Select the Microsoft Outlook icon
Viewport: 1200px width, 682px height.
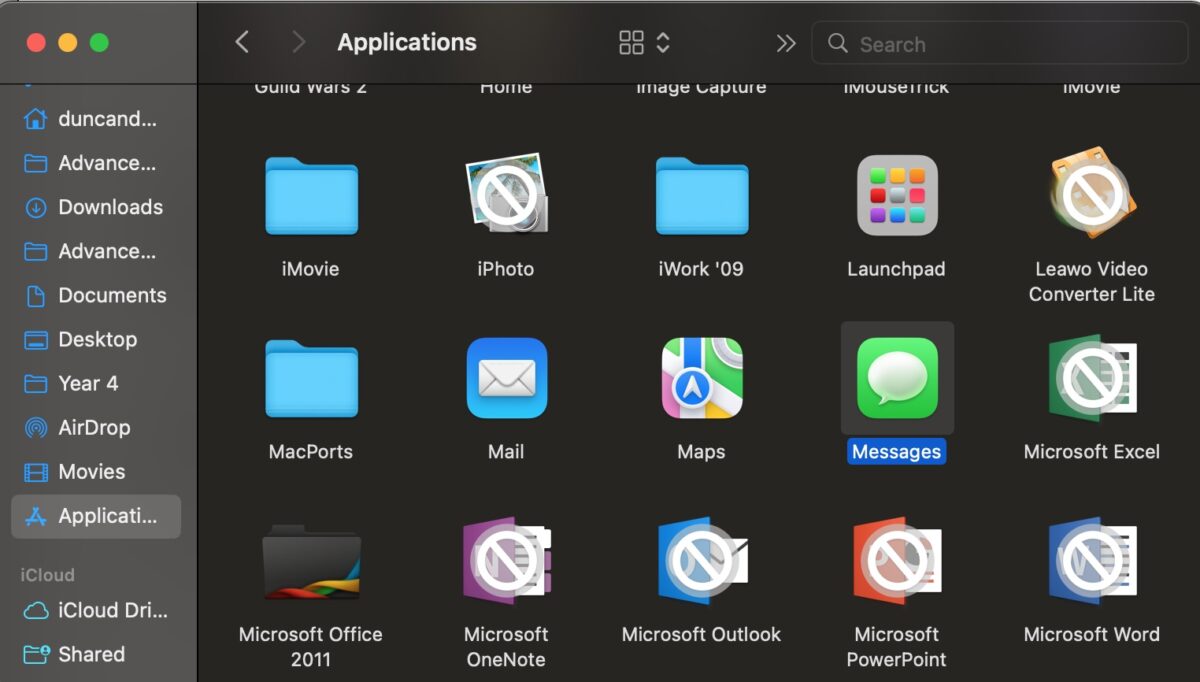(x=701, y=561)
